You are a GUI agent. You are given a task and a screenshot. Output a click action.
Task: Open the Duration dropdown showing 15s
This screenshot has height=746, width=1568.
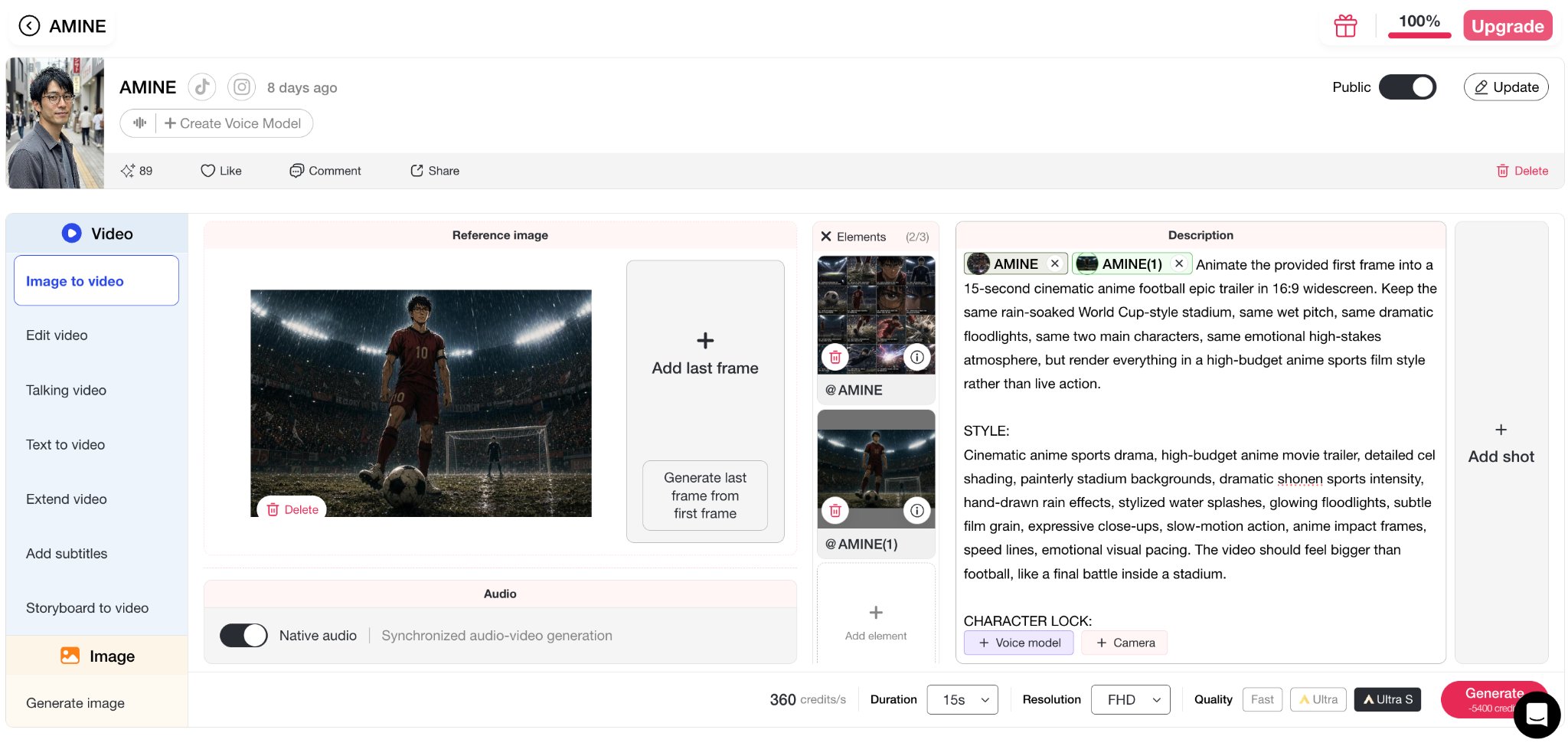click(x=962, y=699)
